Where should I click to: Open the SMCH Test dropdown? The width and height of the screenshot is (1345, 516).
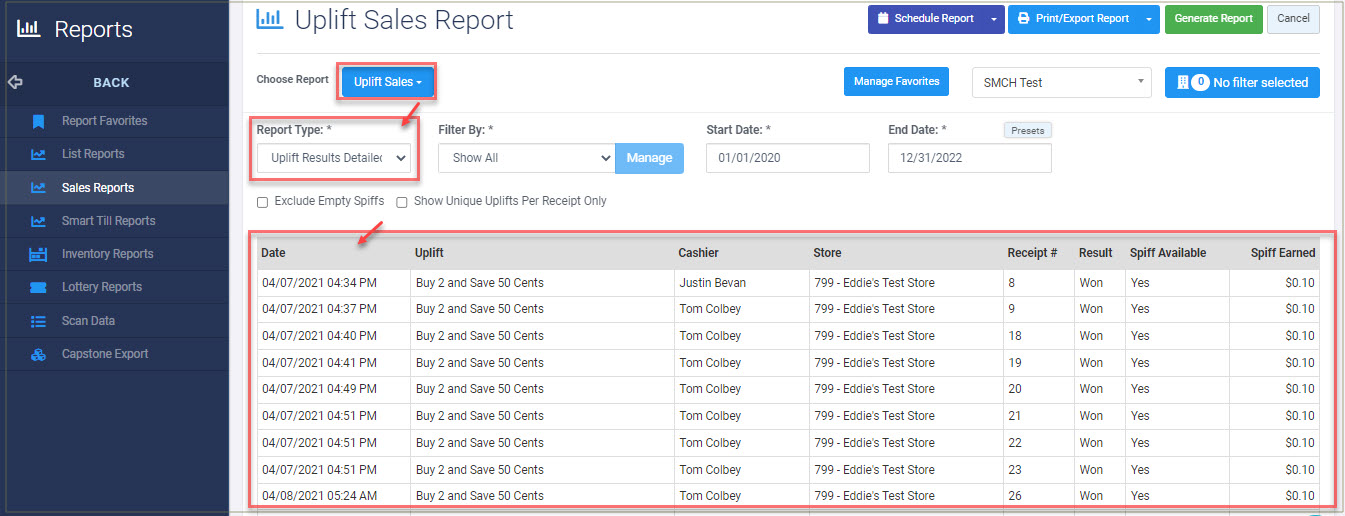(1060, 83)
